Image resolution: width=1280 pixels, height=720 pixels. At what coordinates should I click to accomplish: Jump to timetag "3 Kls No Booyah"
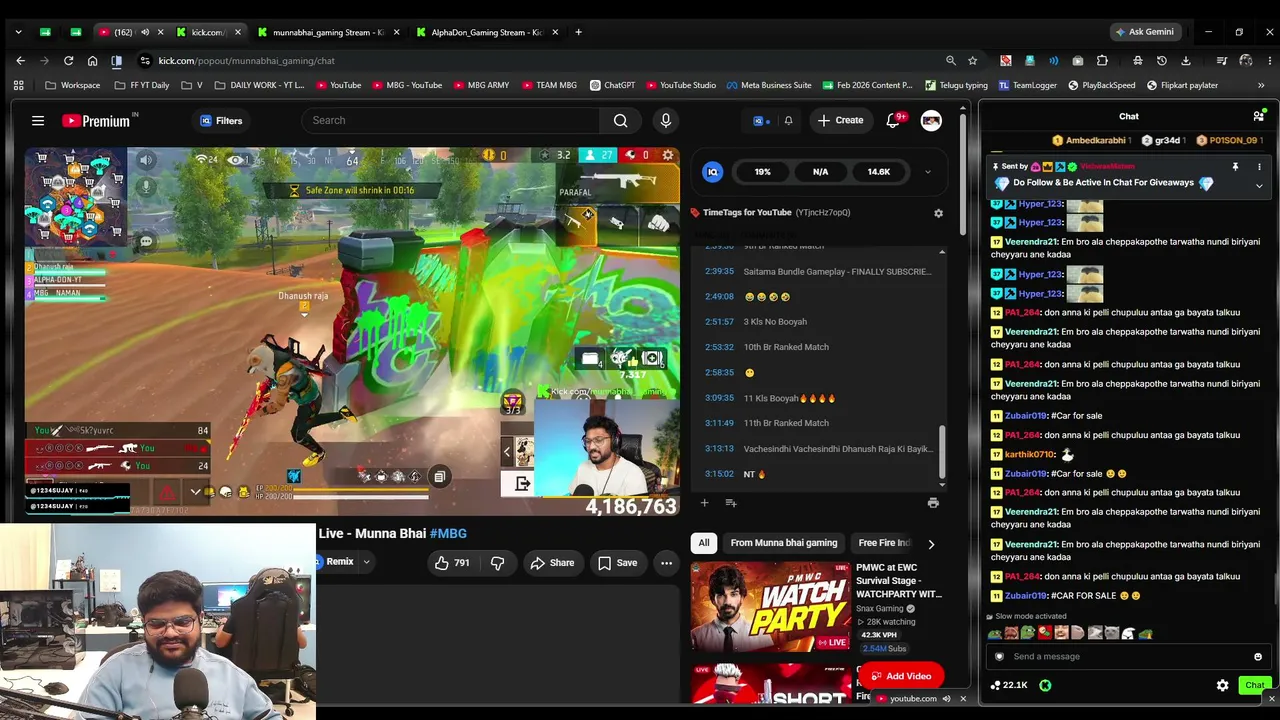(775, 322)
